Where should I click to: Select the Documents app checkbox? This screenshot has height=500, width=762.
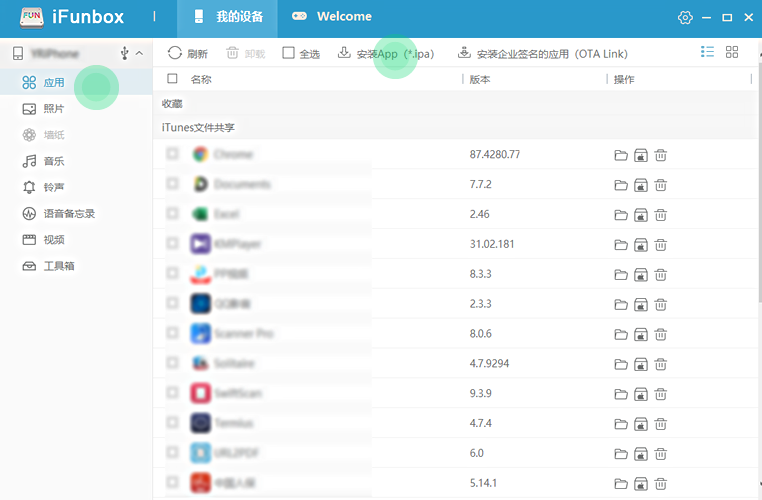pos(173,184)
